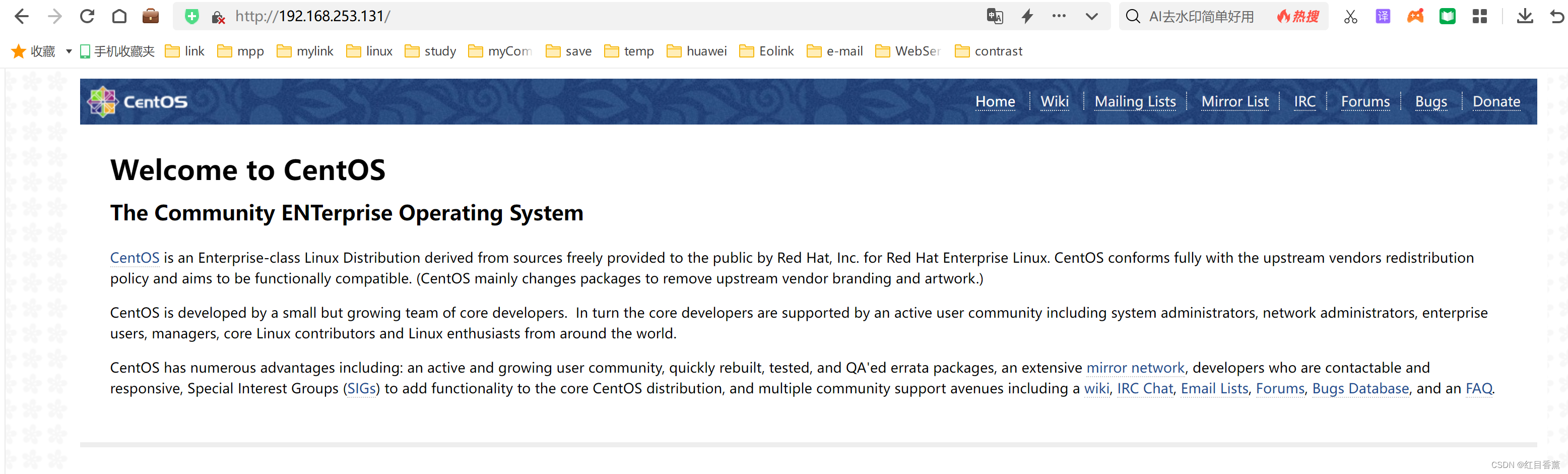
Task: Open the contrast bookmarks folder
Action: tap(989, 51)
